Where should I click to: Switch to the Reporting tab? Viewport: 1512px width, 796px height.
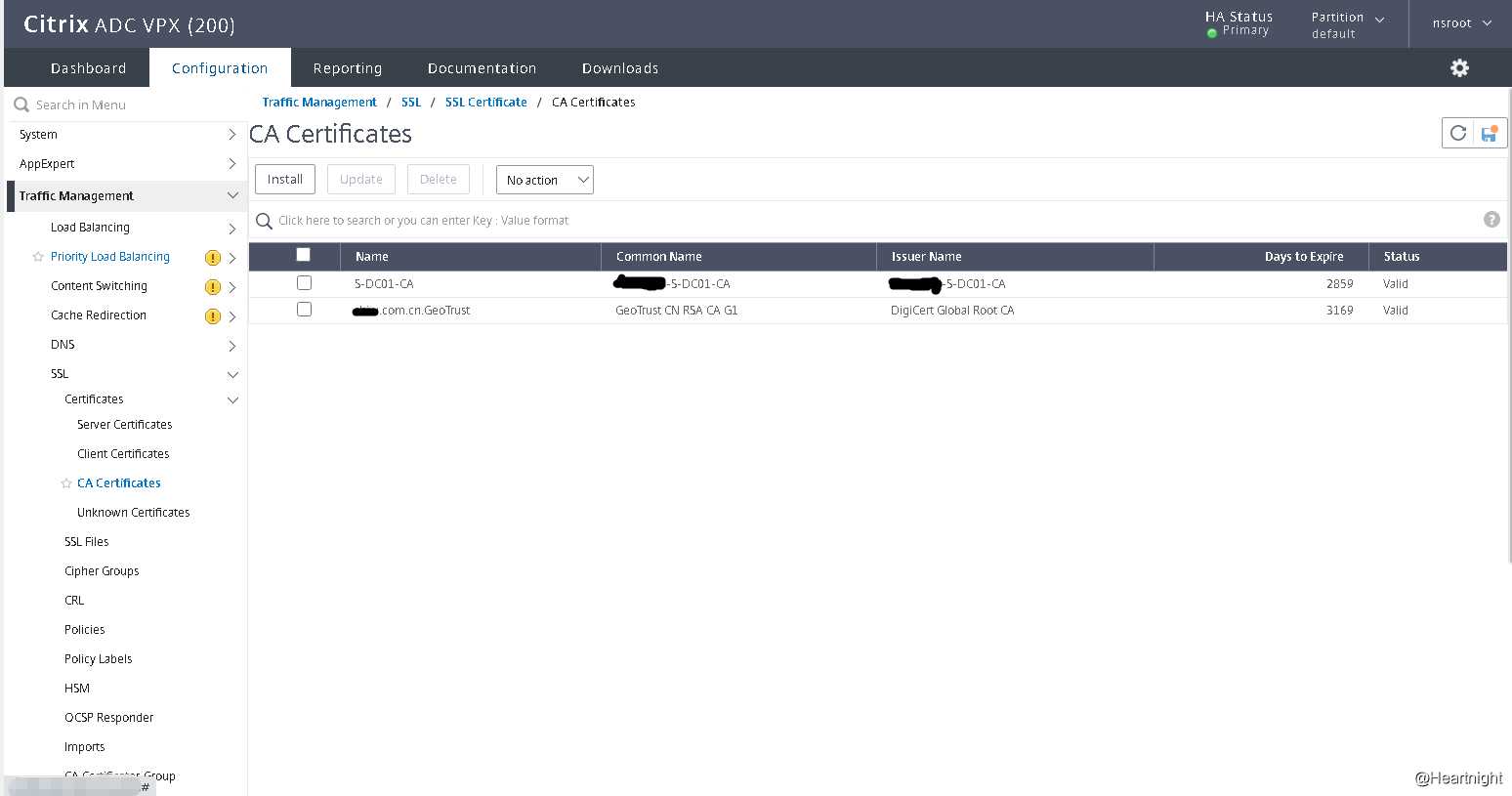(348, 68)
